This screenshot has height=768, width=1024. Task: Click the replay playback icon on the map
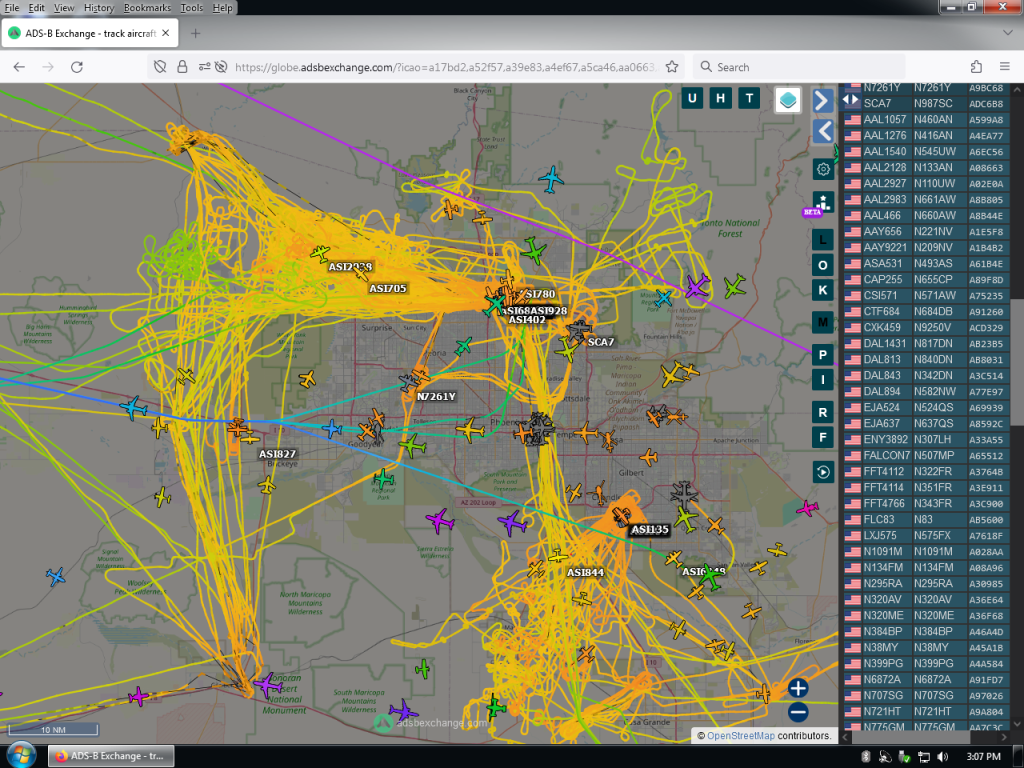823,472
